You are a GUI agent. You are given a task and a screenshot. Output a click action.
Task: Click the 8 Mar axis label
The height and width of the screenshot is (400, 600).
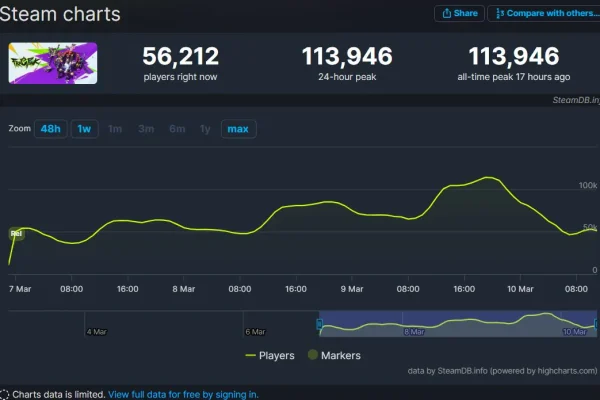pos(184,289)
